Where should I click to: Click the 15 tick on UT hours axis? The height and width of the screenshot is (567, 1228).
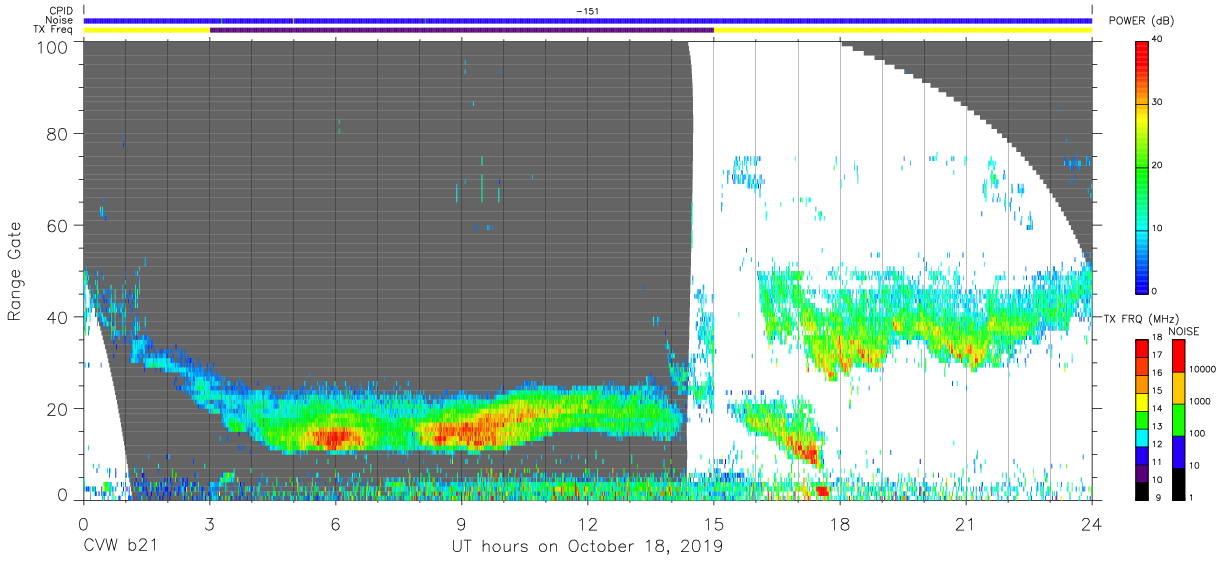click(x=714, y=522)
